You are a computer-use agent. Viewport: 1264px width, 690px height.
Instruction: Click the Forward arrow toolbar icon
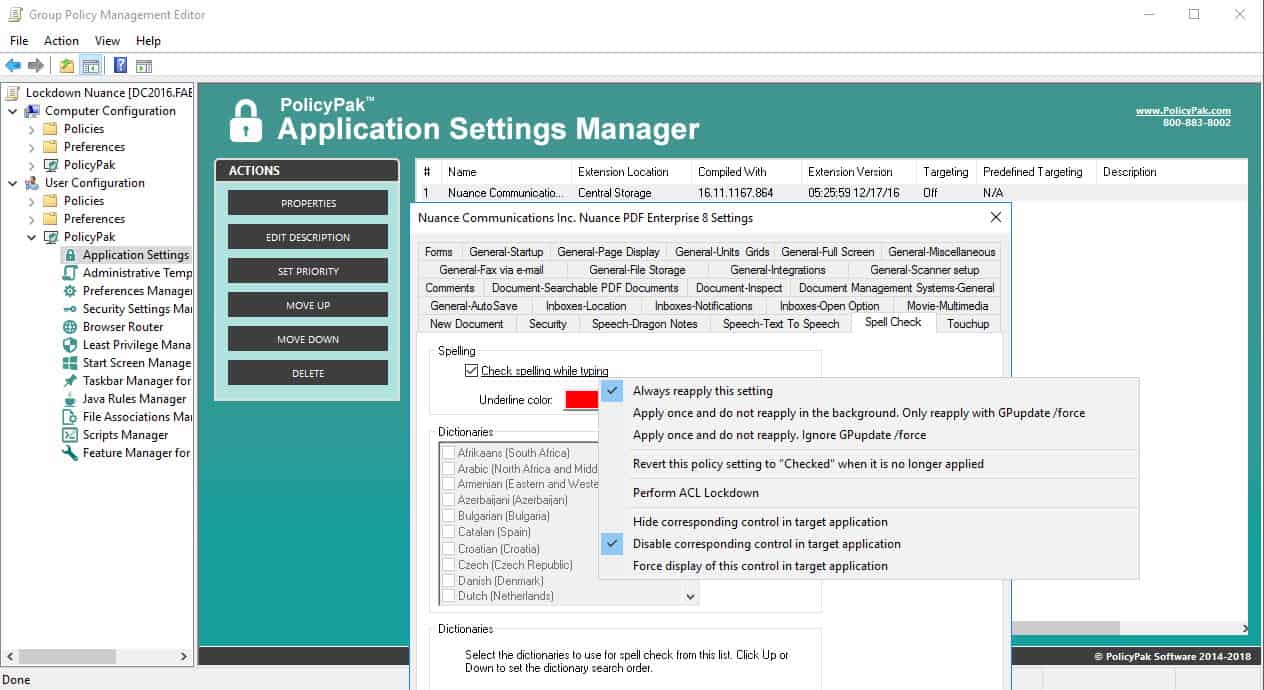[36, 66]
